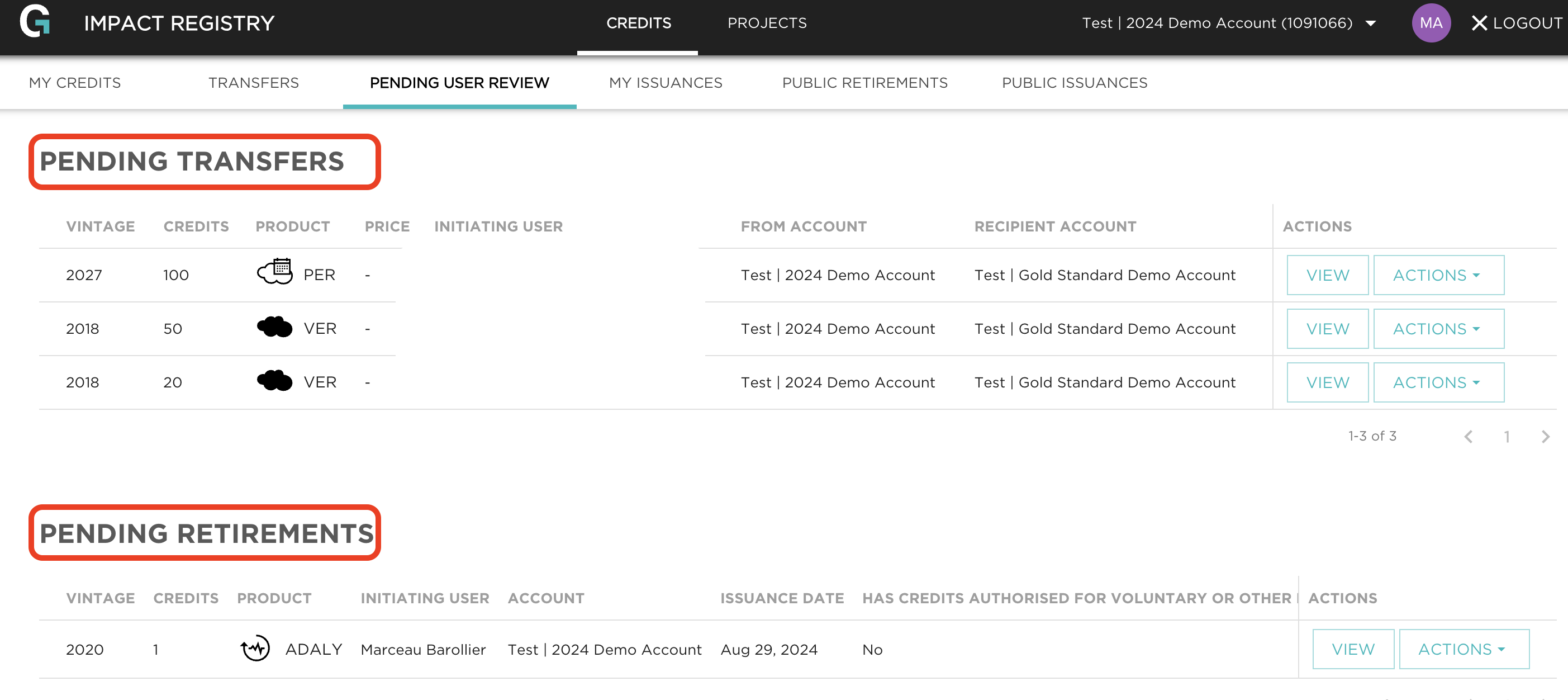This screenshot has width=1568, height=700.
Task: Click the ADALY product icon
Action: pyautogui.click(x=255, y=648)
